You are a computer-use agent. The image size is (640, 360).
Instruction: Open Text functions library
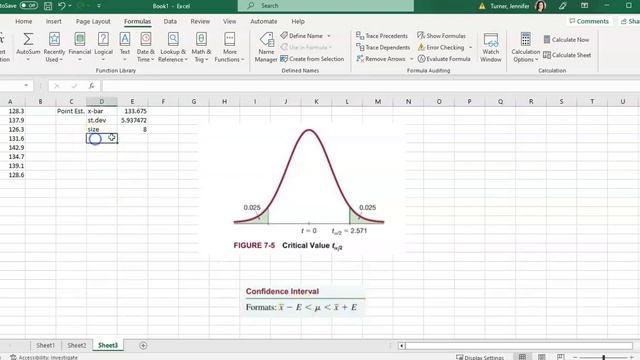(125, 47)
